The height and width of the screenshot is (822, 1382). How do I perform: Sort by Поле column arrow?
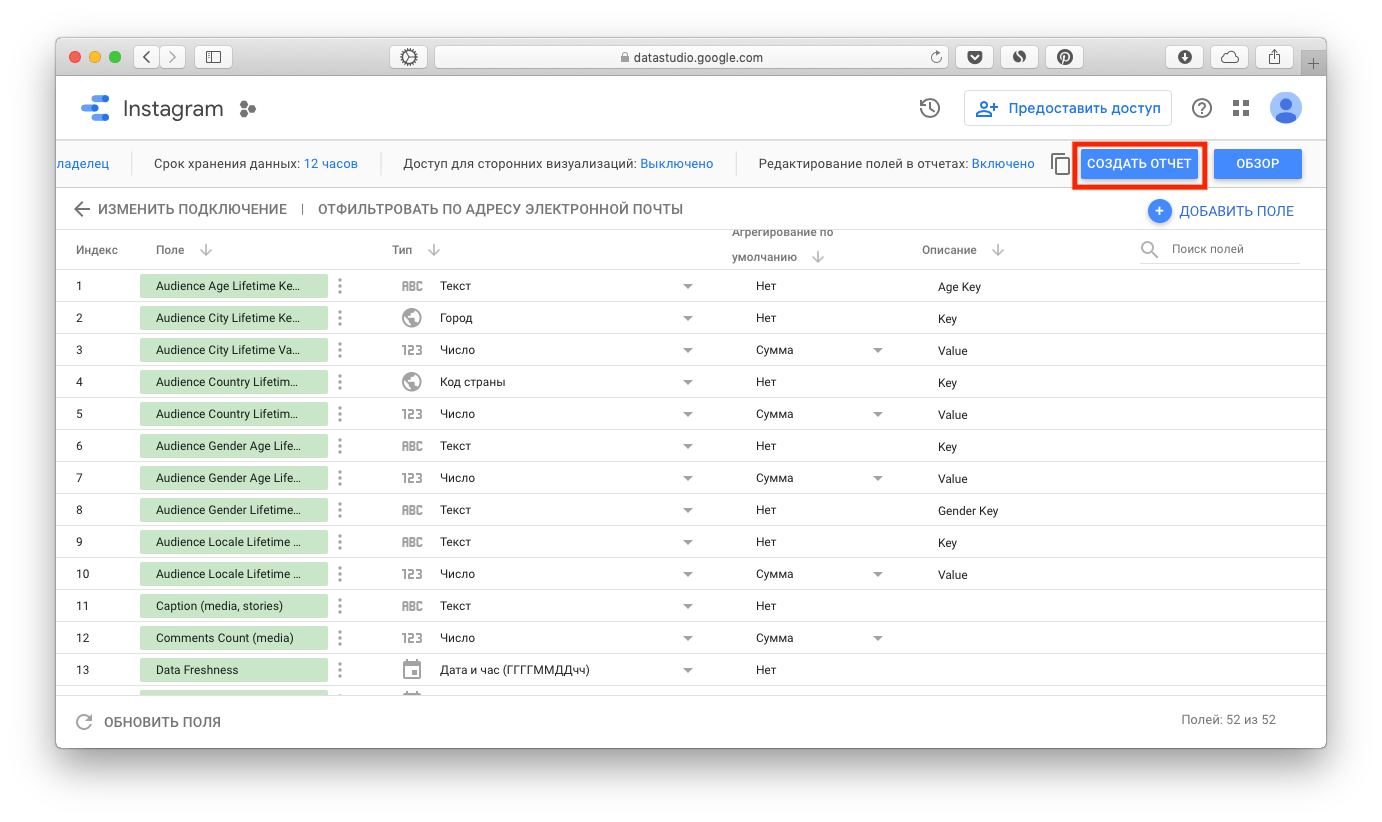[x=206, y=250]
